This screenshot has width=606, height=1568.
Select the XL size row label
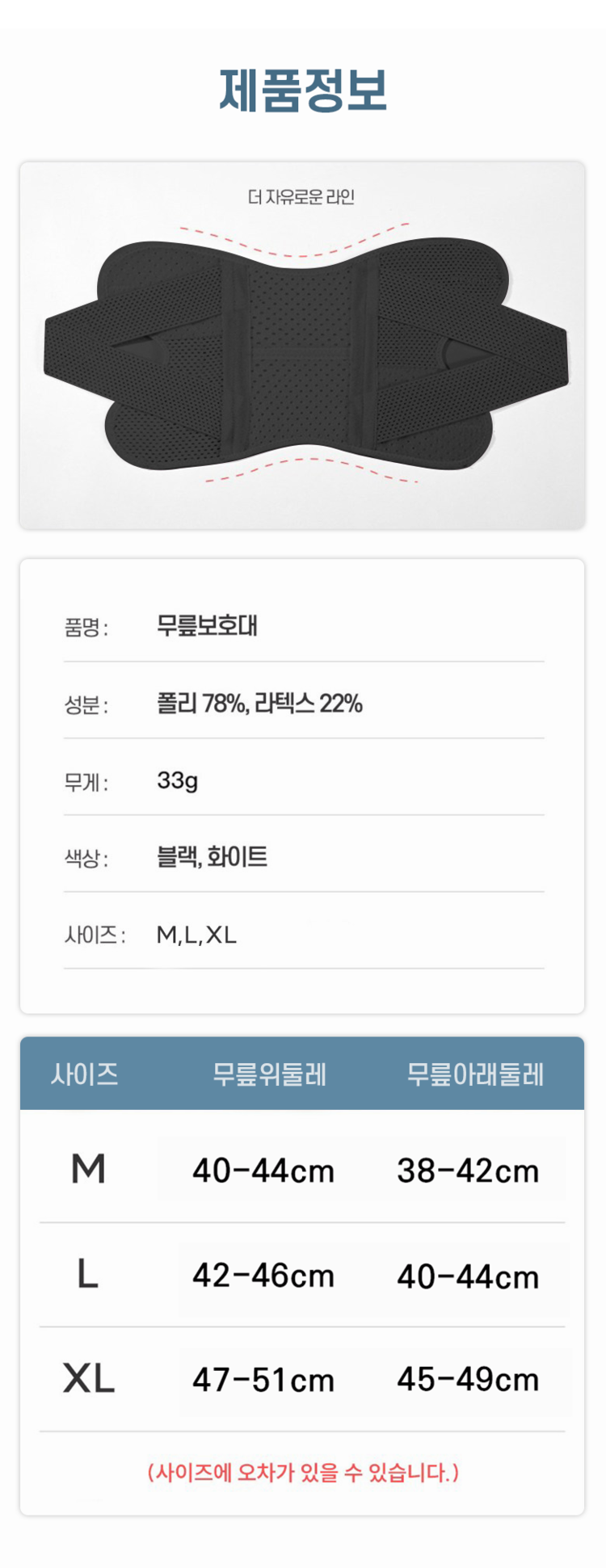coord(88,1379)
